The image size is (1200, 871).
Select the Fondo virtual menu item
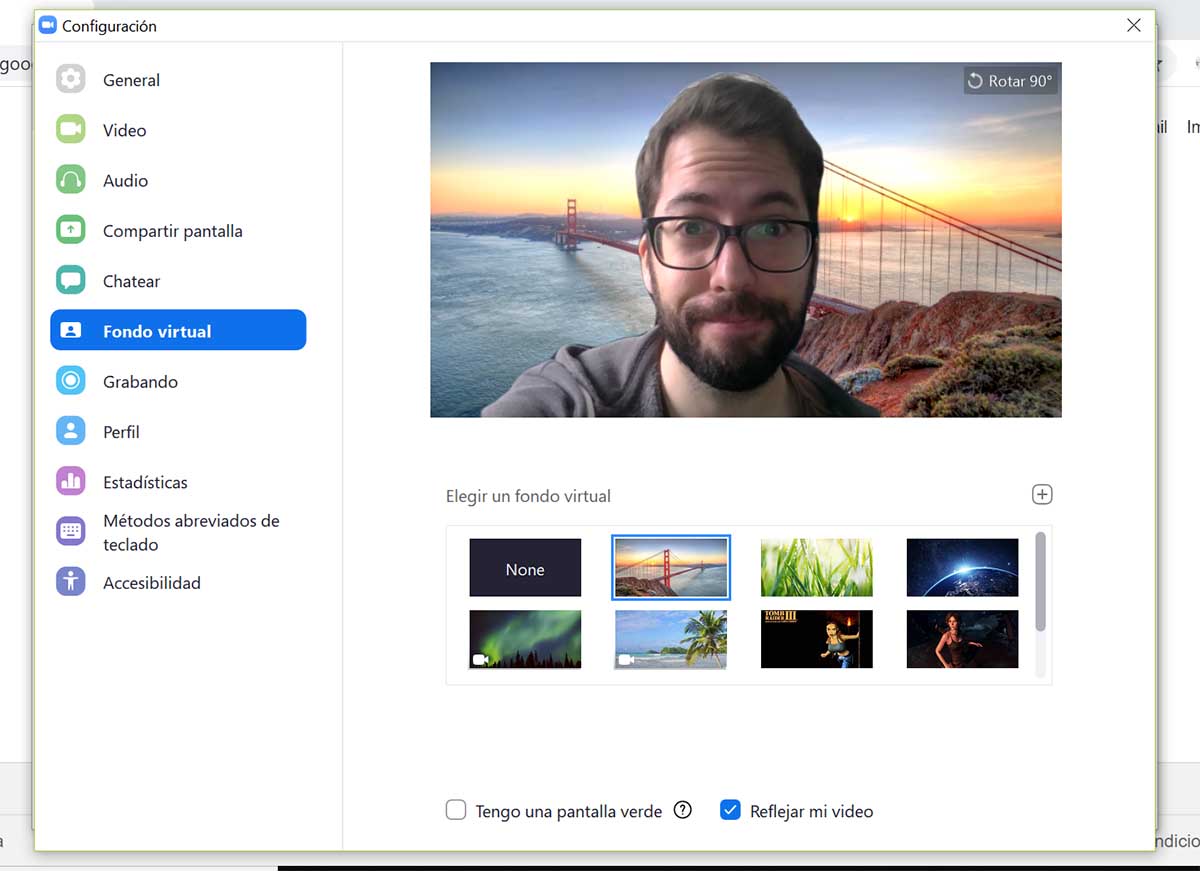point(178,331)
